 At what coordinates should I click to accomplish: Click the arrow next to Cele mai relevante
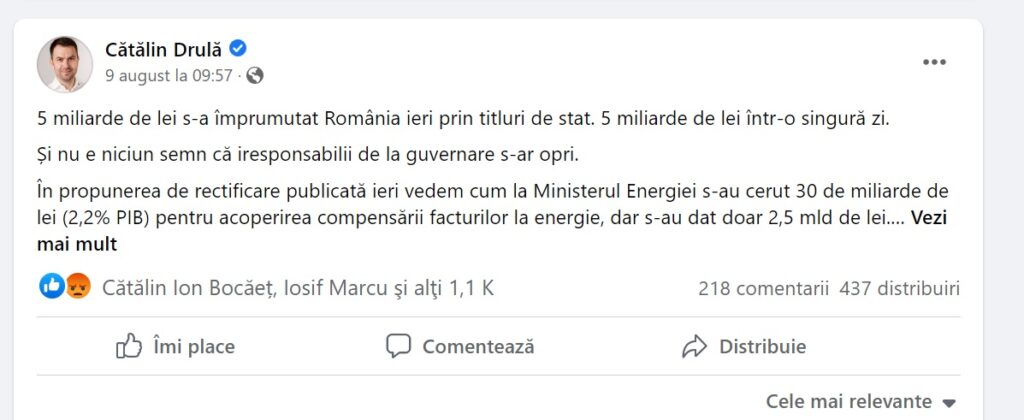point(950,403)
